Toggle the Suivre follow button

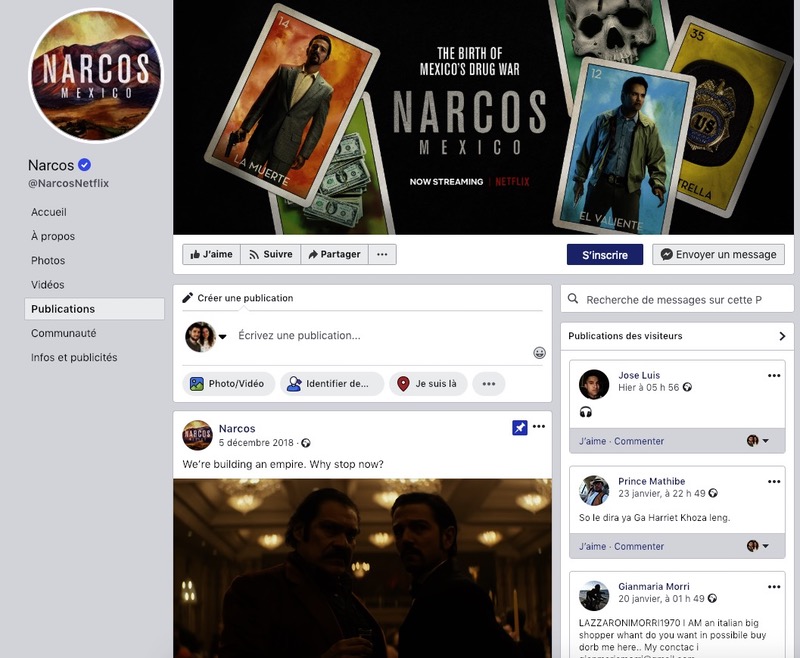click(271, 255)
